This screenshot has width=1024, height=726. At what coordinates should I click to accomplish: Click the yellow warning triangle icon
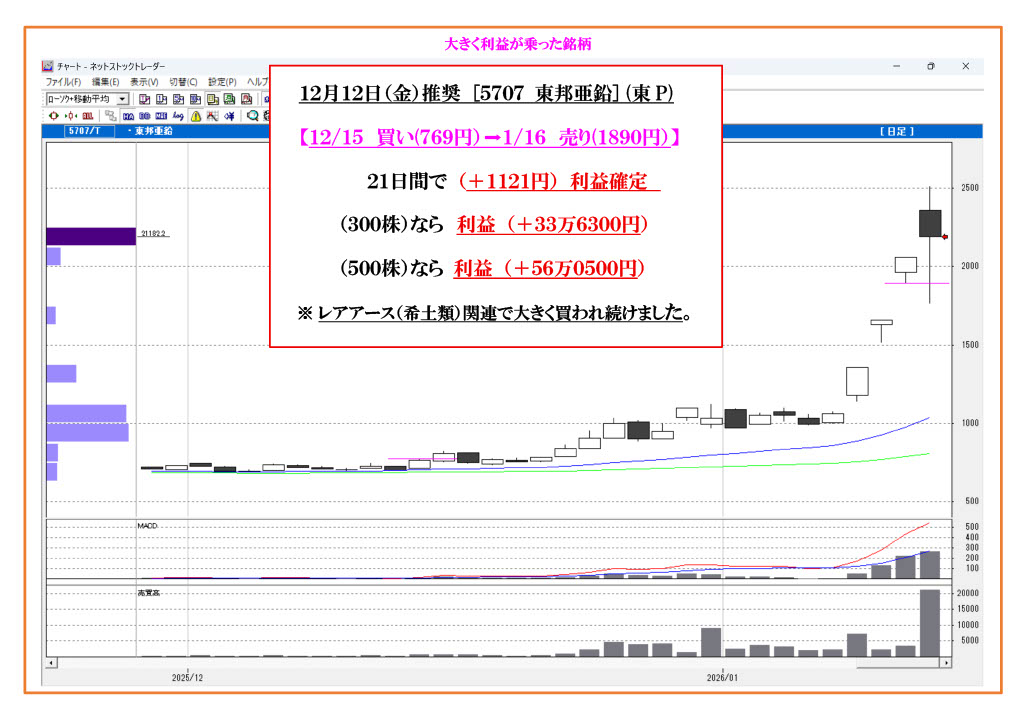tap(196, 116)
